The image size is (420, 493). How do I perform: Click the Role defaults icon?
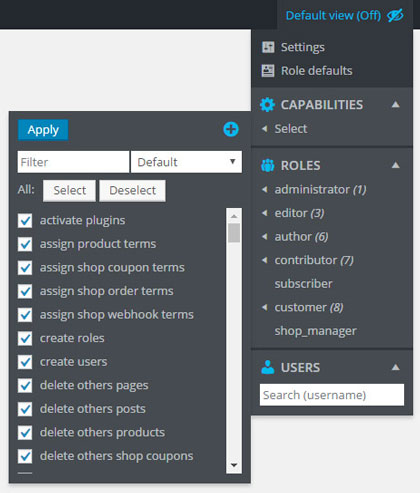[268, 71]
